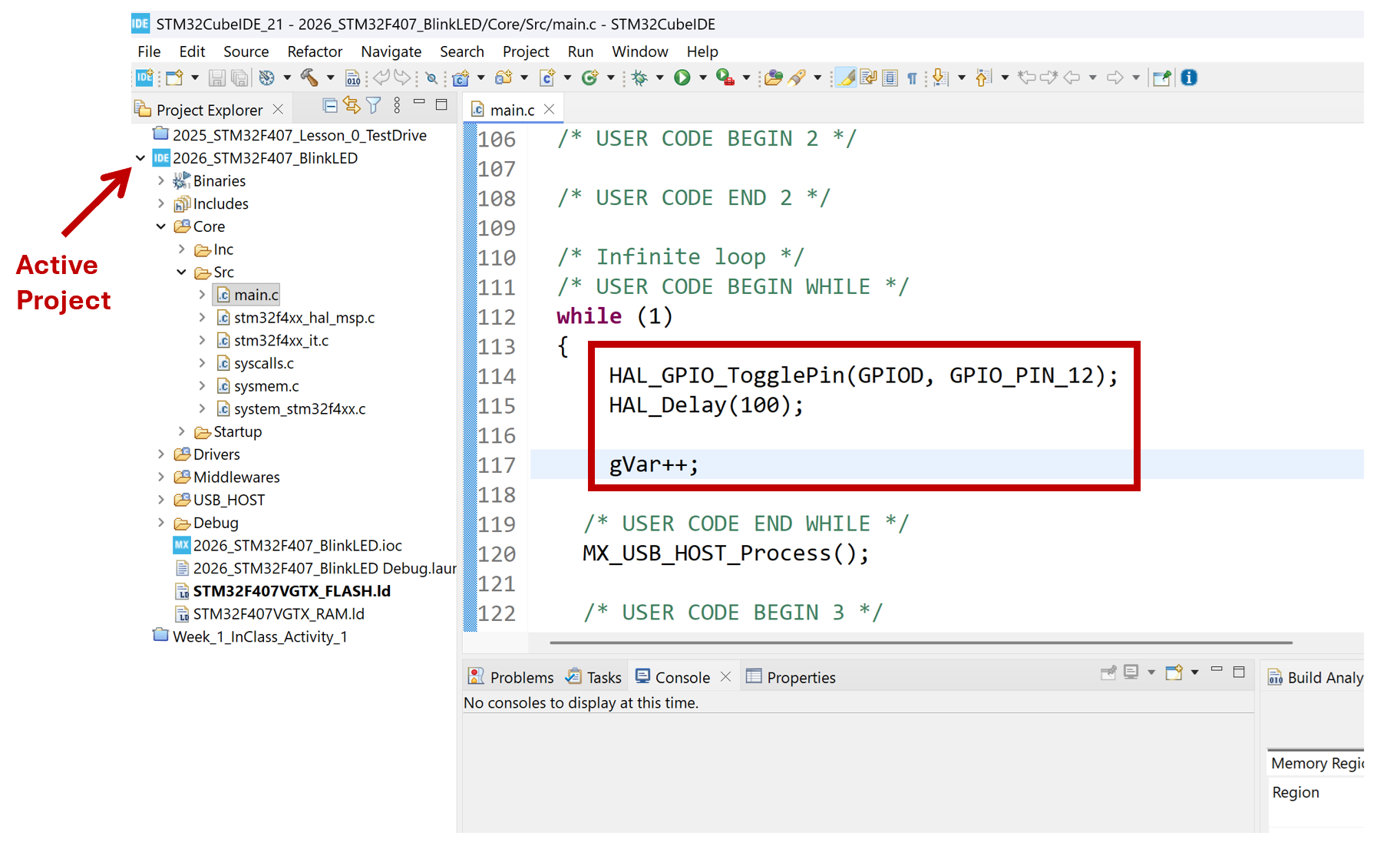Click the New C source file icon

(x=547, y=78)
